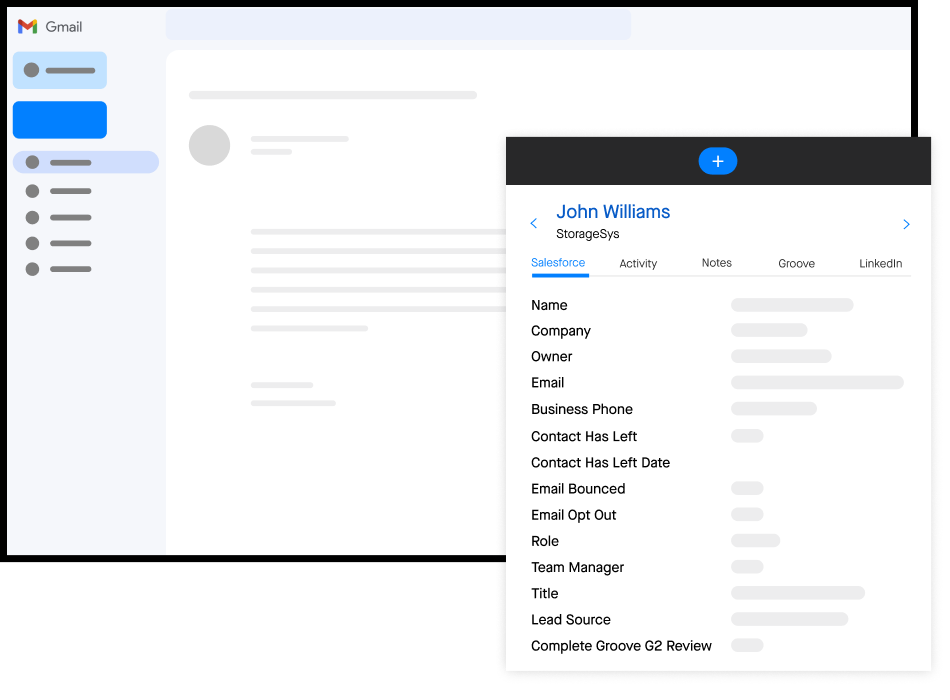Viewport: 950px width, 700px height.
Task: Toggle the Email Bounced value
Action: click(747, 488)
